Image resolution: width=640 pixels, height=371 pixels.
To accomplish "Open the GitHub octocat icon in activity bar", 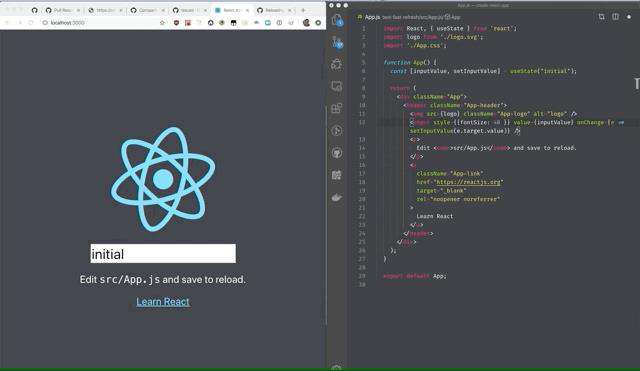I will click(337, 153).
